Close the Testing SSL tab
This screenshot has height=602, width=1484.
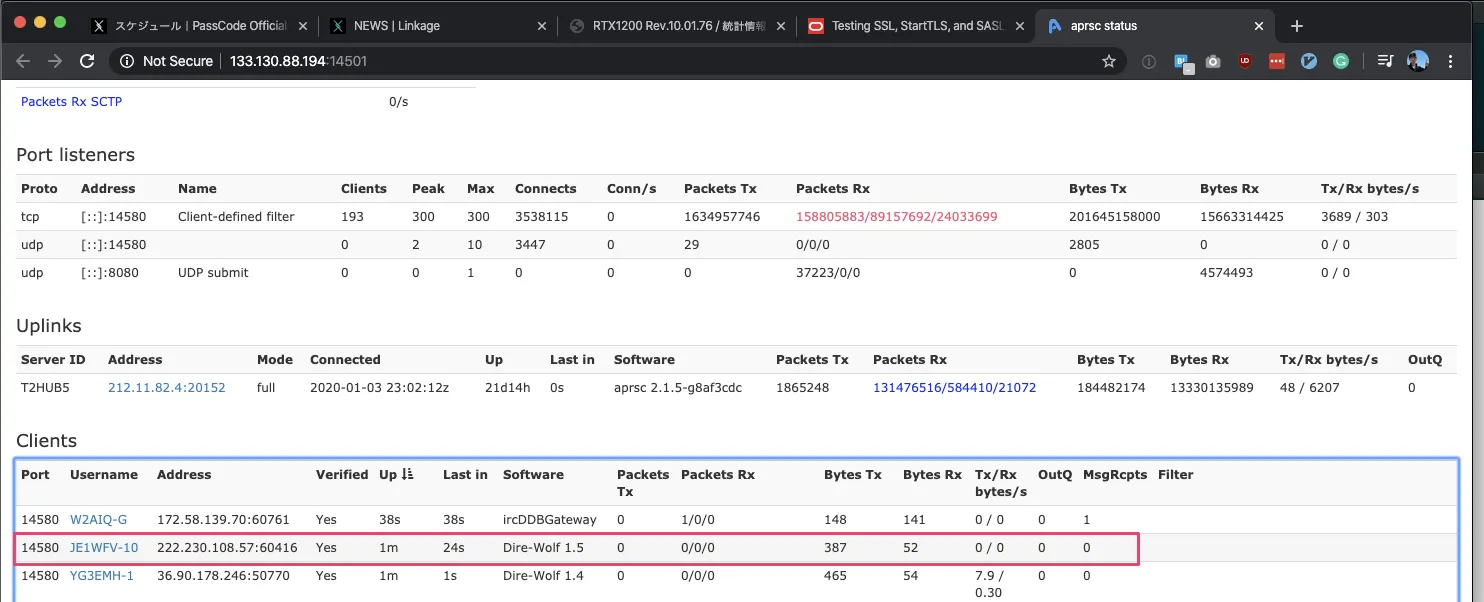[x=1021, y=26]
